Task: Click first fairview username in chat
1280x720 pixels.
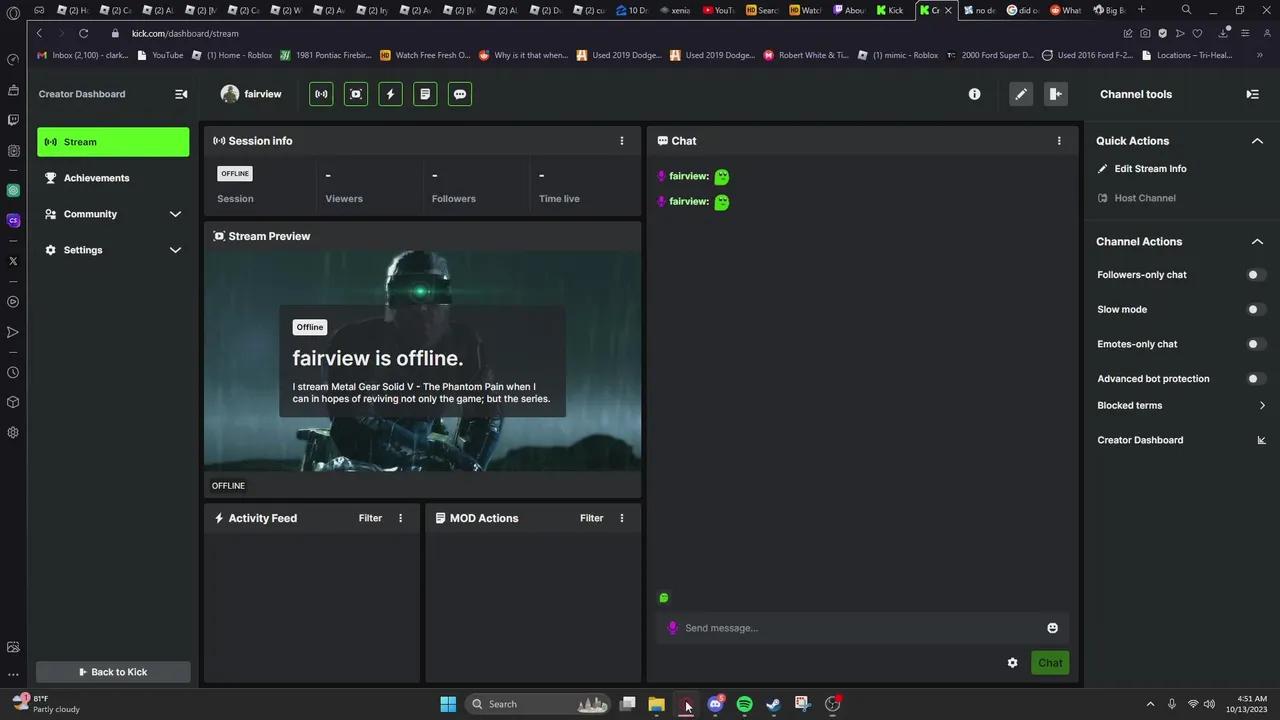Action: [689, 176]
